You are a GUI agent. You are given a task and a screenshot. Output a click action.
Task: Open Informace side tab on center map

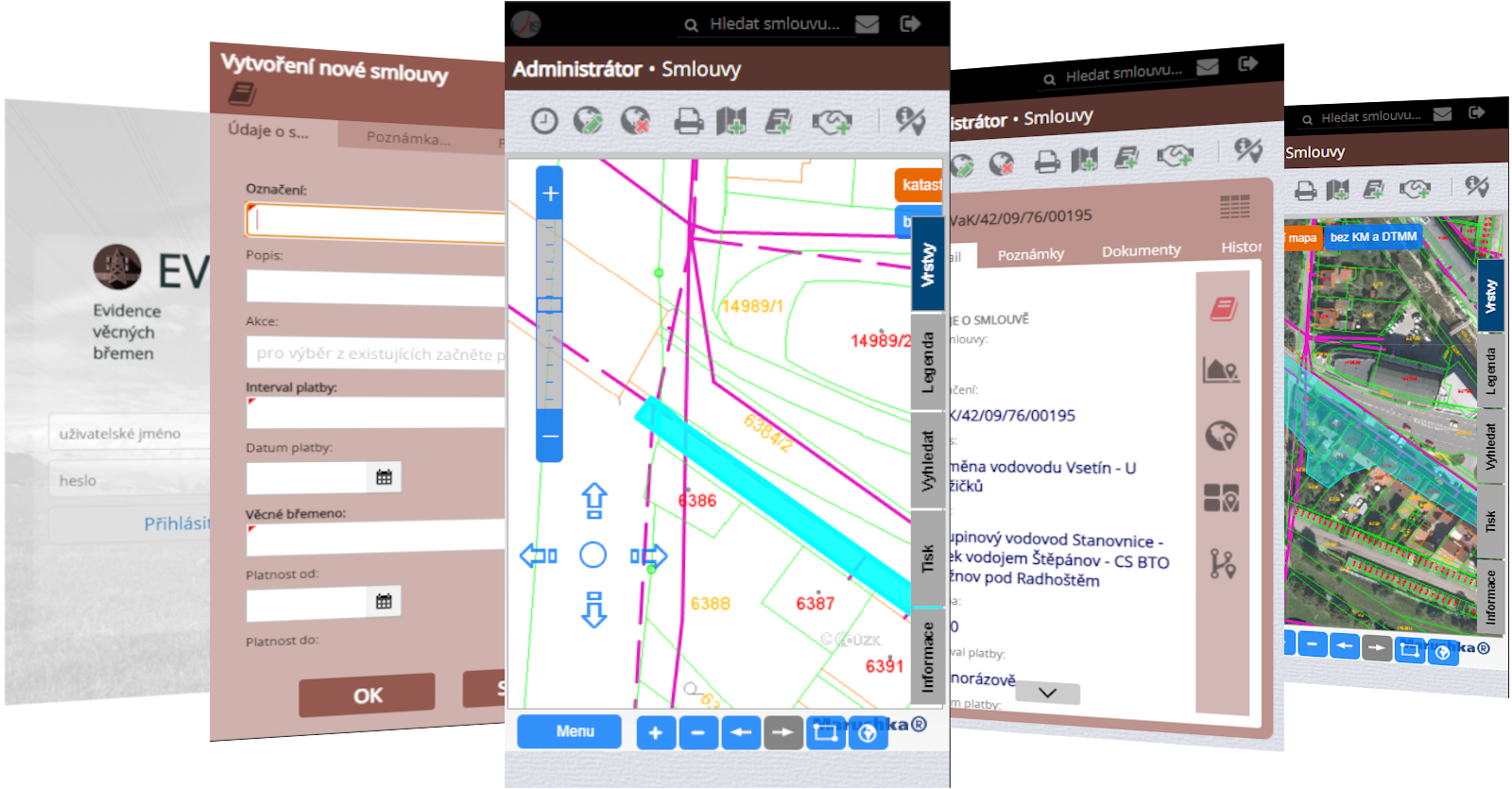pyautogui.click(x=928, y=657)
